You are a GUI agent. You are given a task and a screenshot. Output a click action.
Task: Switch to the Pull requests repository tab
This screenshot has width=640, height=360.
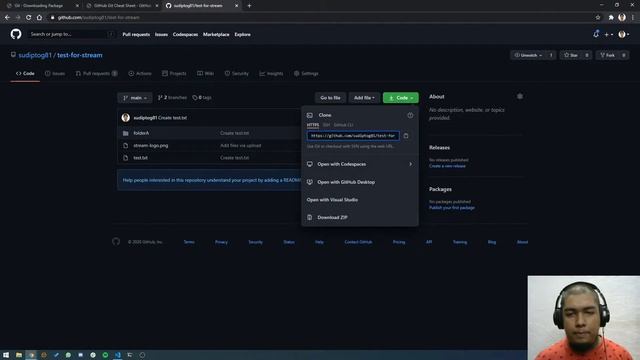click(x=96, y=73)
